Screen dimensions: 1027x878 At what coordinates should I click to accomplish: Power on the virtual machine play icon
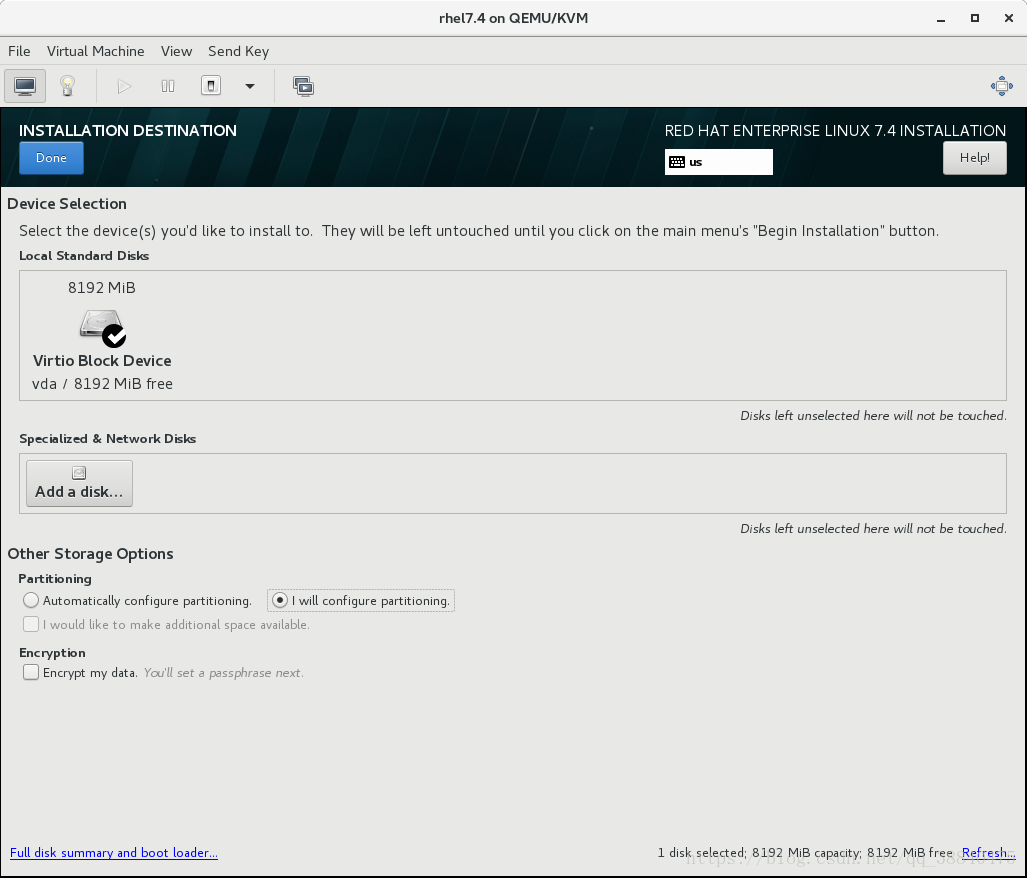tap(124, 86)
